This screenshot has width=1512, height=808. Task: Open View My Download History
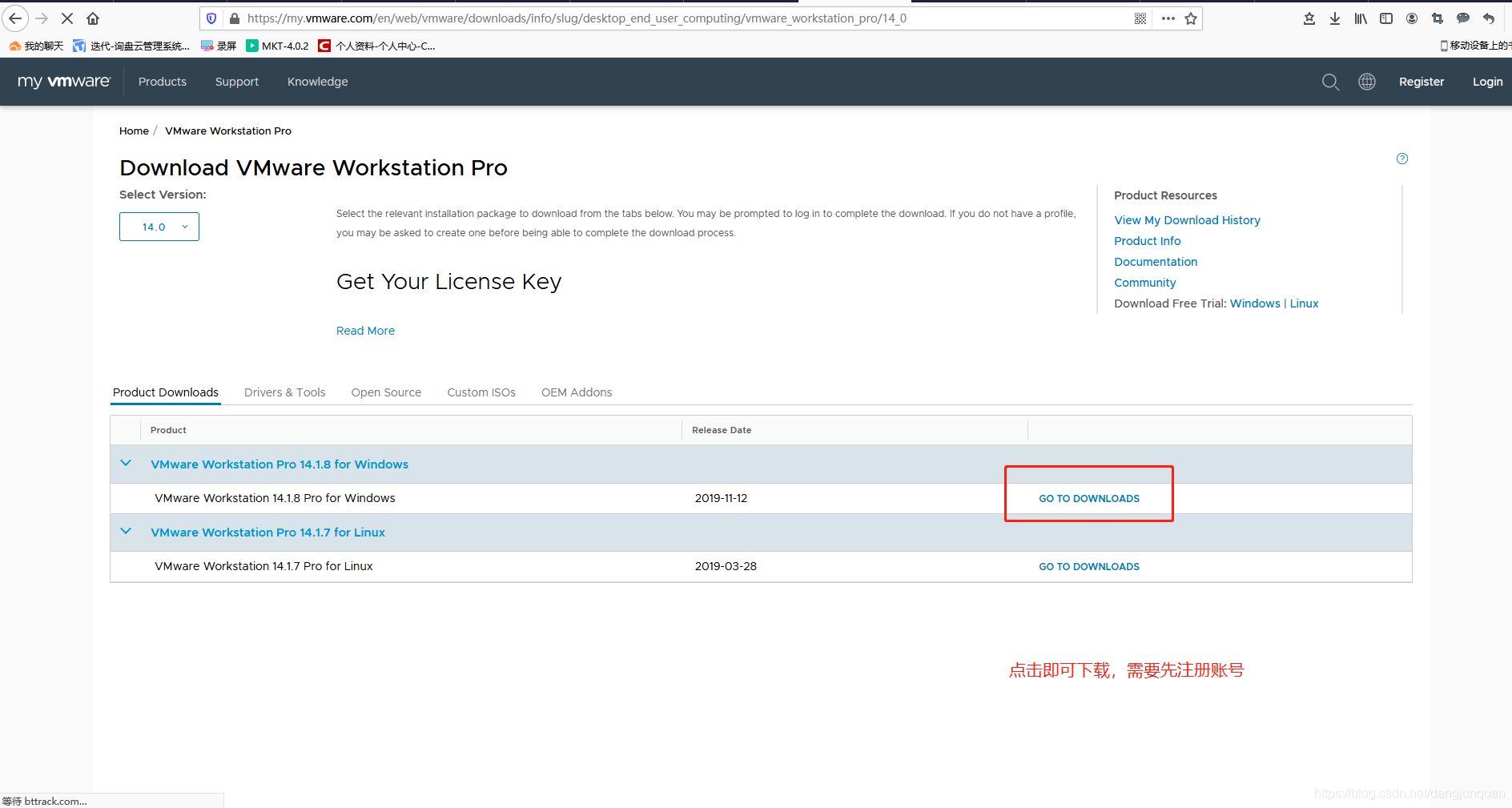[1187, 220]
